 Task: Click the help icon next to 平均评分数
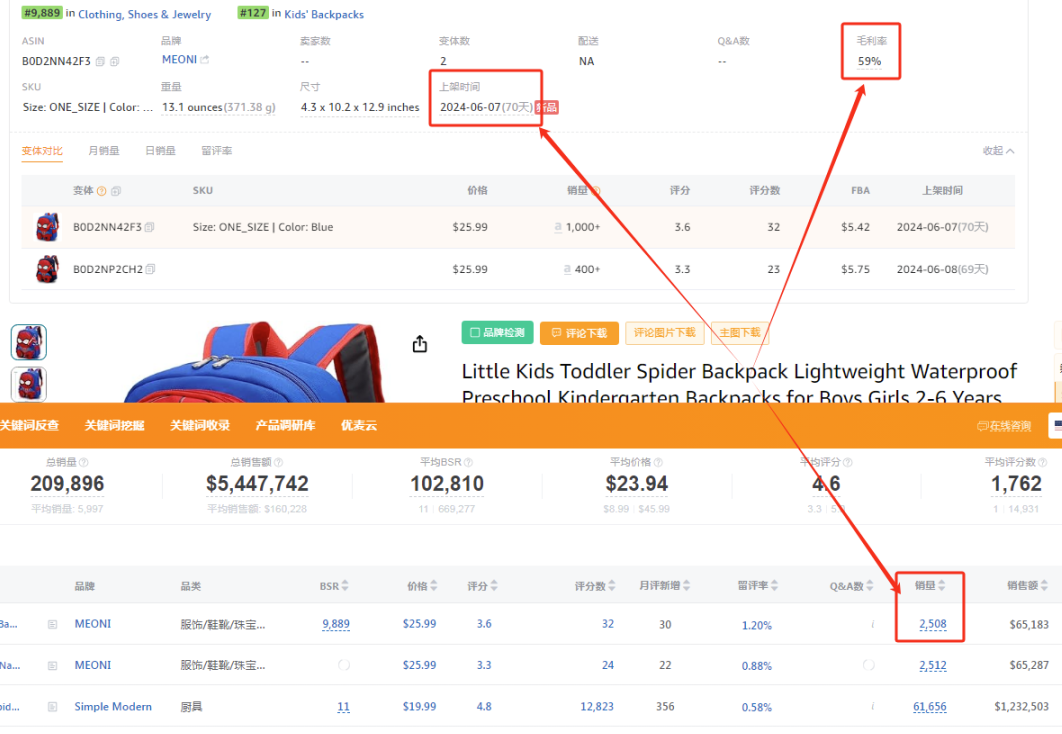point(1042,462)
